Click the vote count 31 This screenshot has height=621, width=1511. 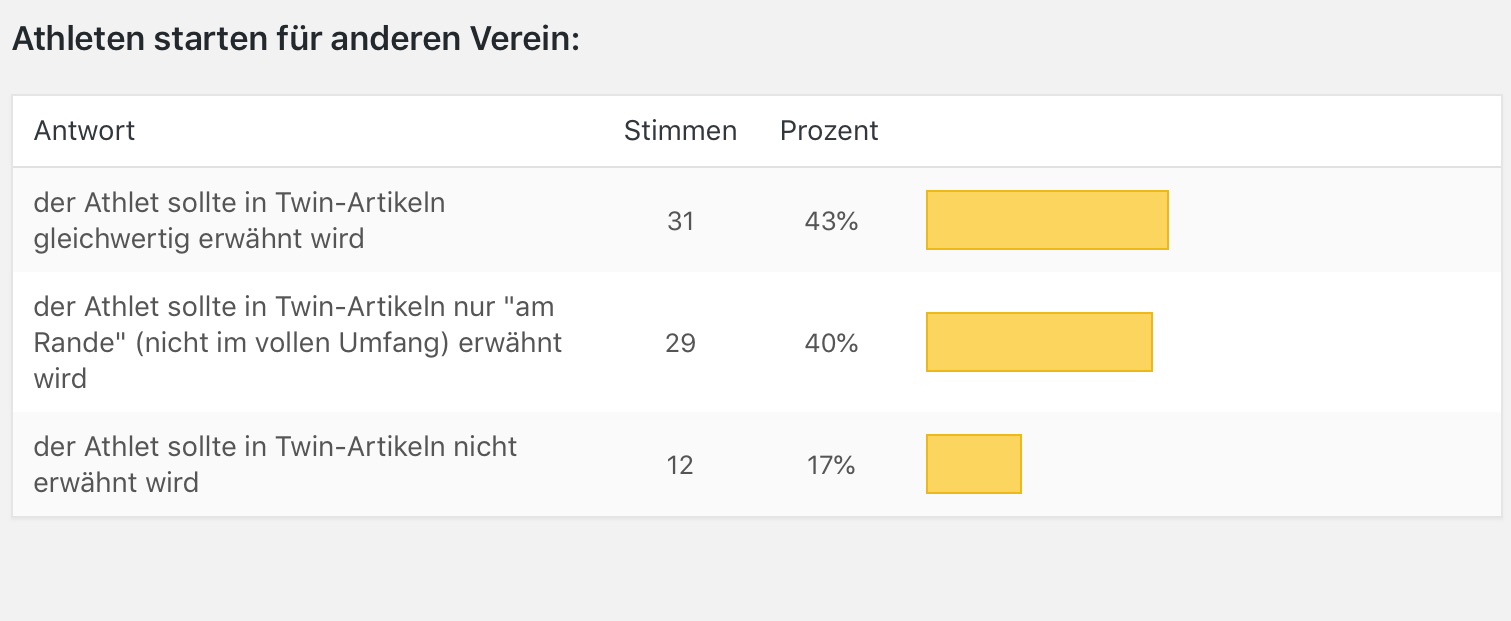pyautogui.click(x=680, y=221)
